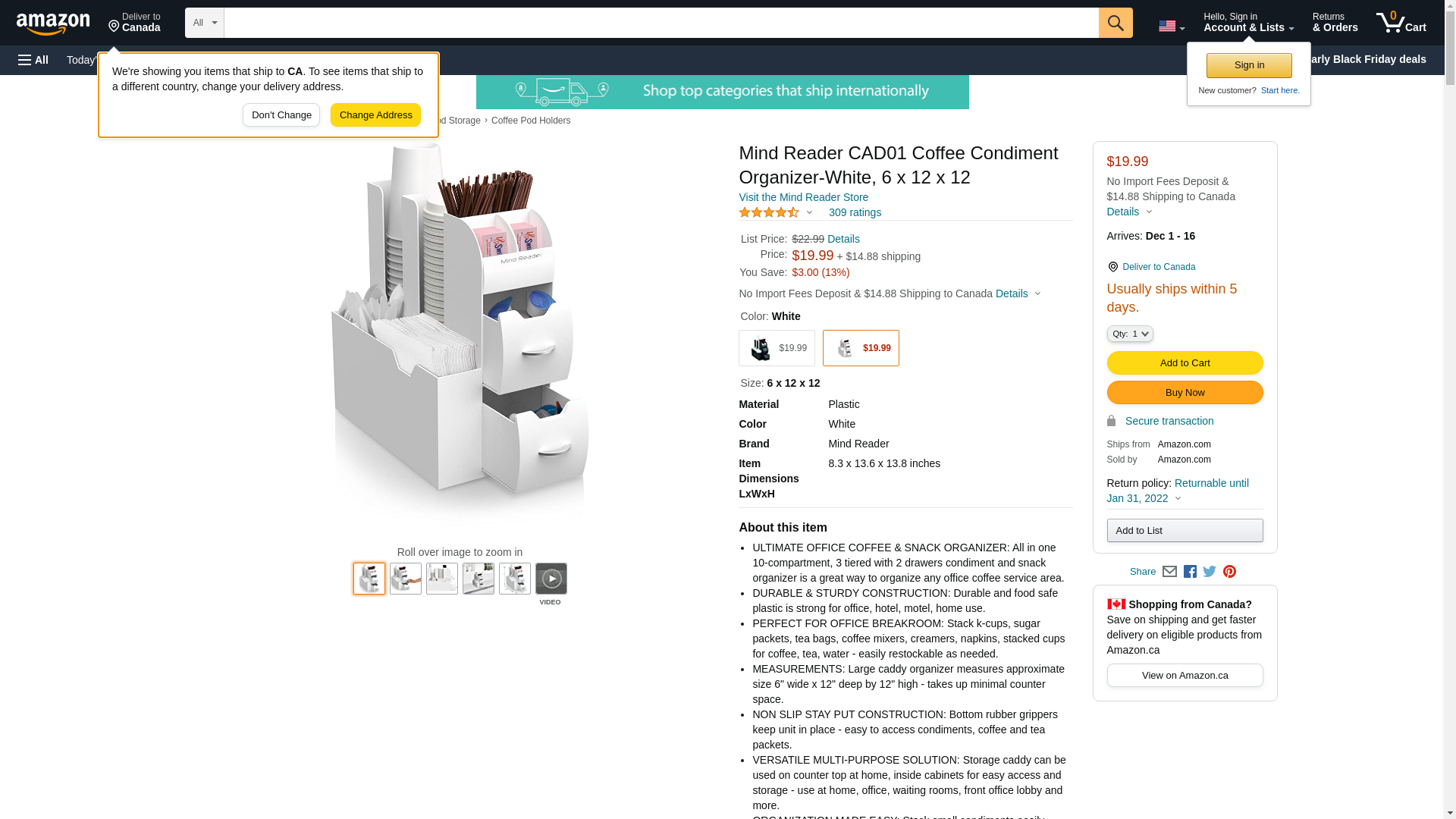1456x819 pixels.
Task: Share product via email icon
Action: (1169, 572)
